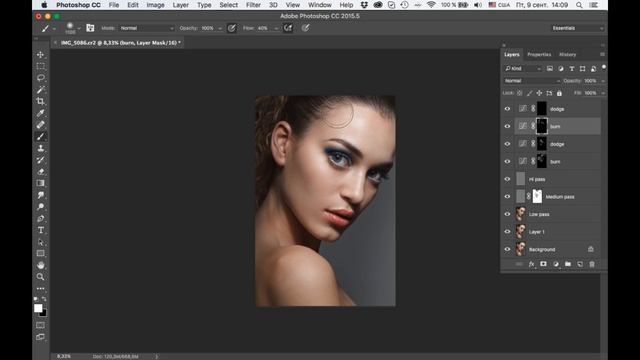Select the Path Selection tool
The image size is (640, 360).
[x=40, y=242]
